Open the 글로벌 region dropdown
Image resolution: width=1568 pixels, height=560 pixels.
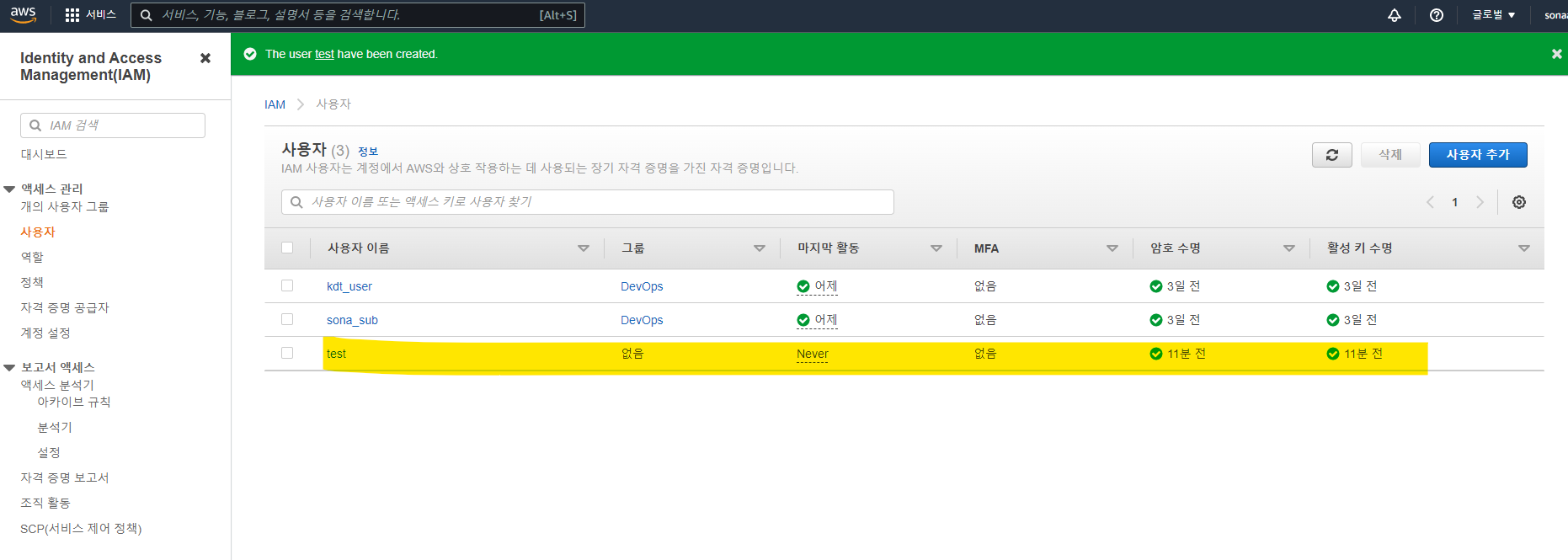pos(1494,15)
